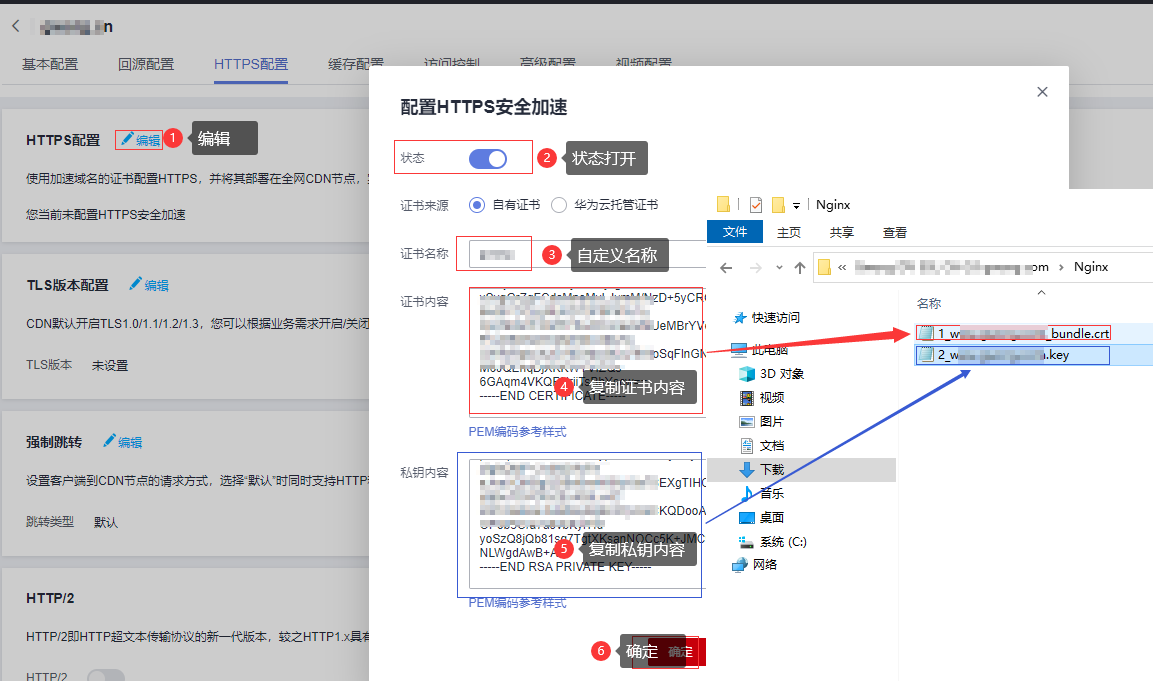Switch to the 基本配置 tab
The width and height of the screenshot is (1153, 681).
[x=50, y=64]
